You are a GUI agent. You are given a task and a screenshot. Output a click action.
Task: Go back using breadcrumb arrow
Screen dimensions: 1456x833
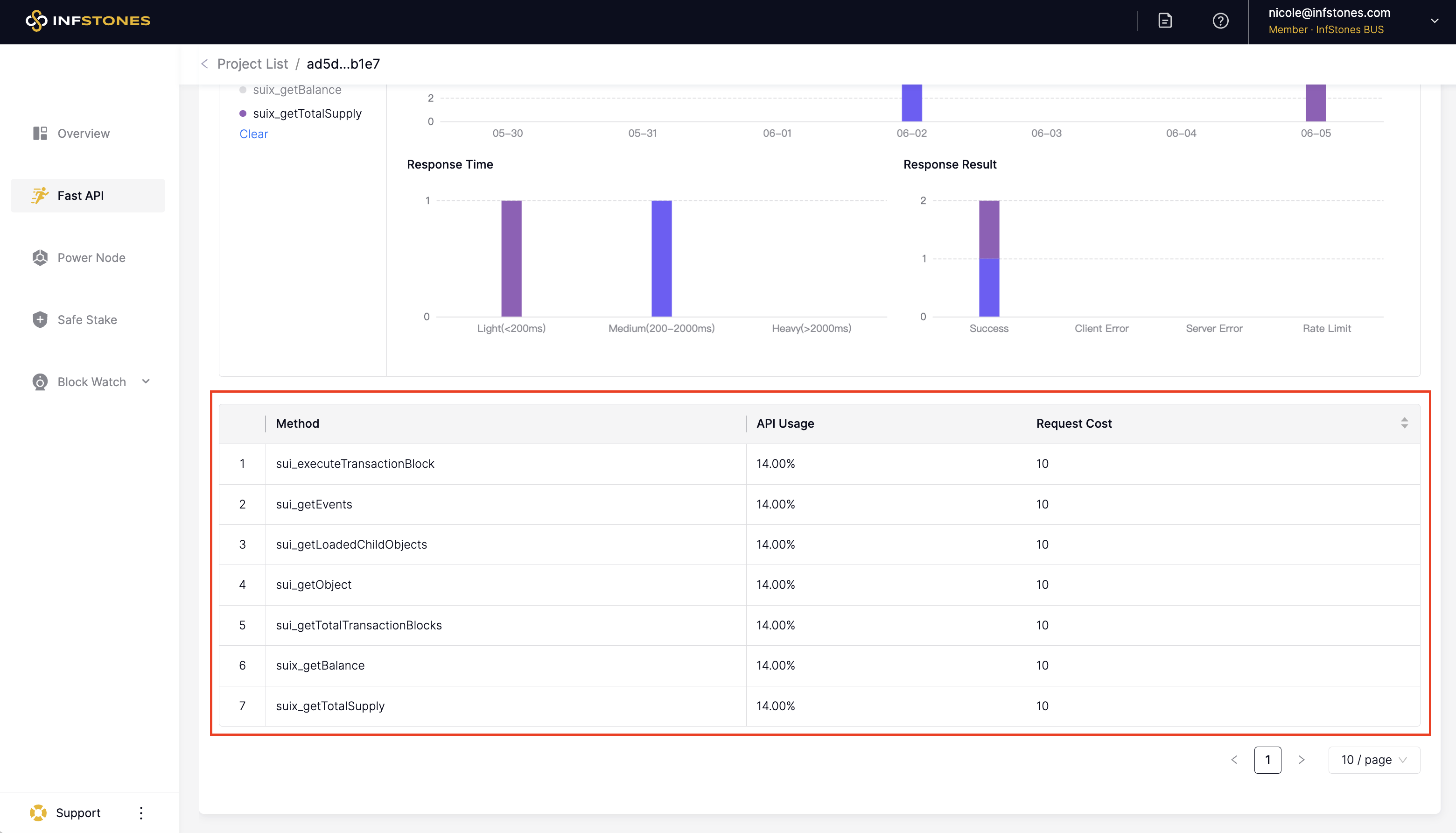point(204,64)
